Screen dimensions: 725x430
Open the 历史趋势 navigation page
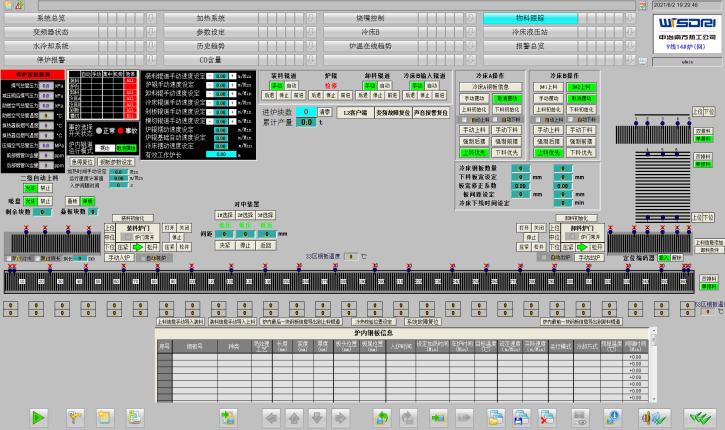[210, 46]
